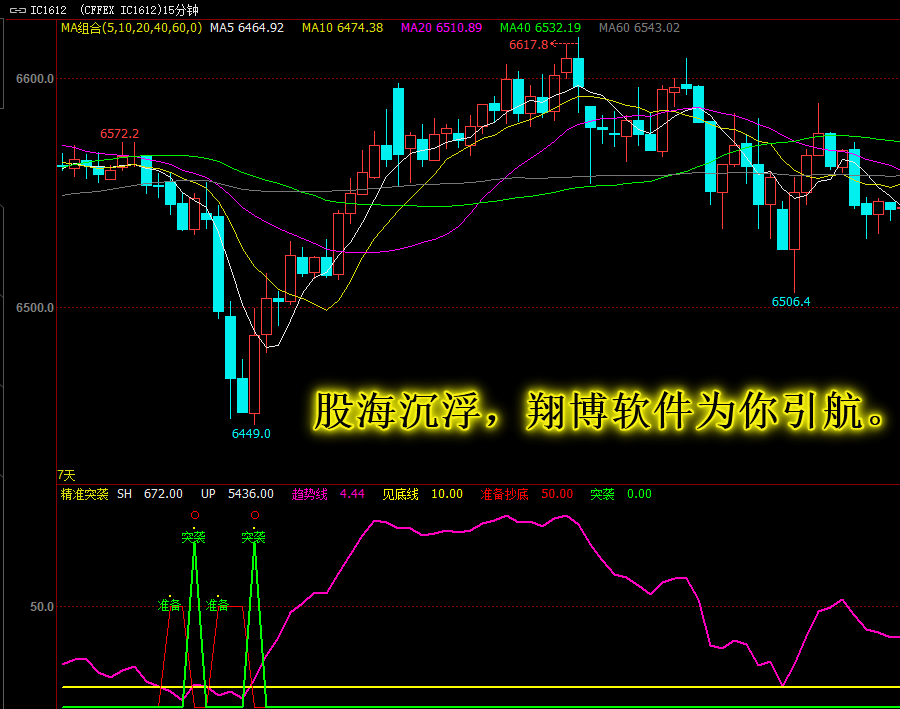Click the 6617.8 high price label
Image resolution: width=900 pixels, height=709 pixels.
(528, 45)
